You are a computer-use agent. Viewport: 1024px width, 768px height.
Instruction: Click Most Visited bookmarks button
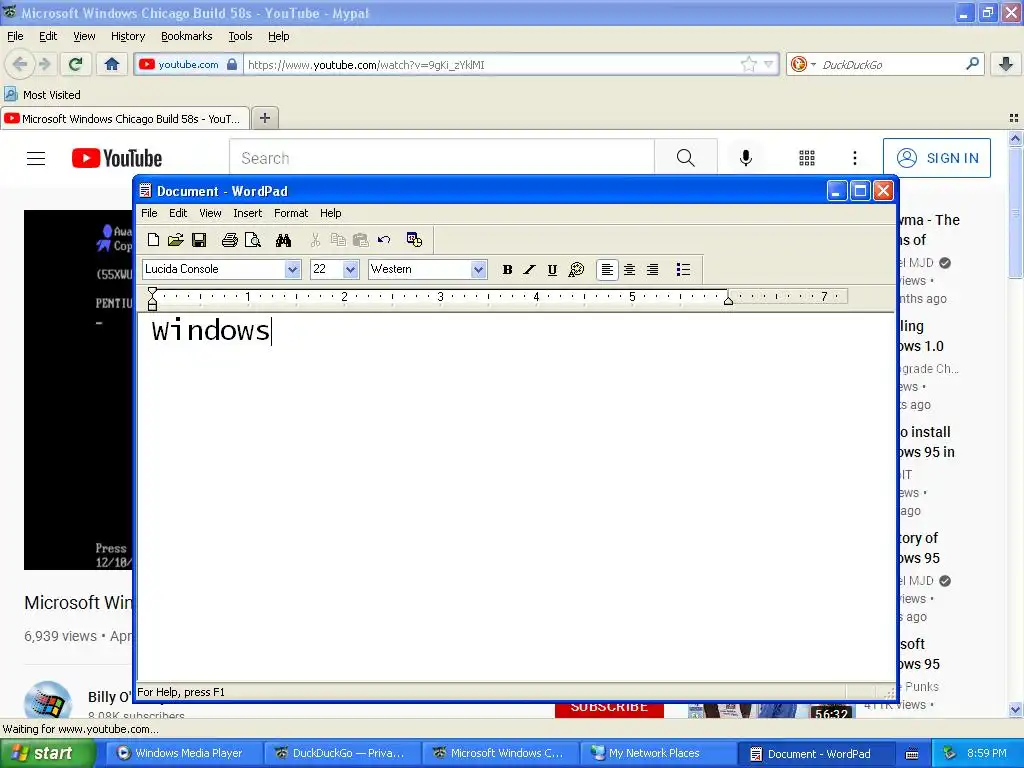tap(42, 95)
